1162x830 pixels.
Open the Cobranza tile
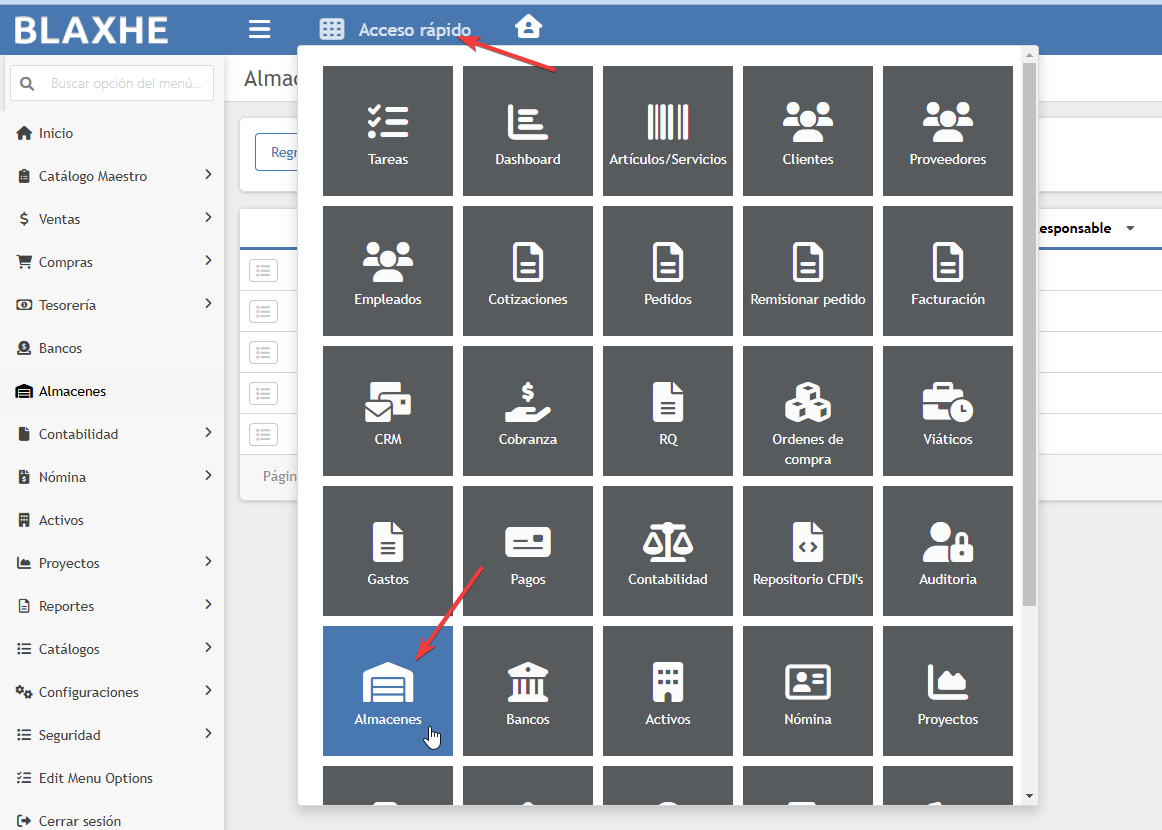(528, 411)
